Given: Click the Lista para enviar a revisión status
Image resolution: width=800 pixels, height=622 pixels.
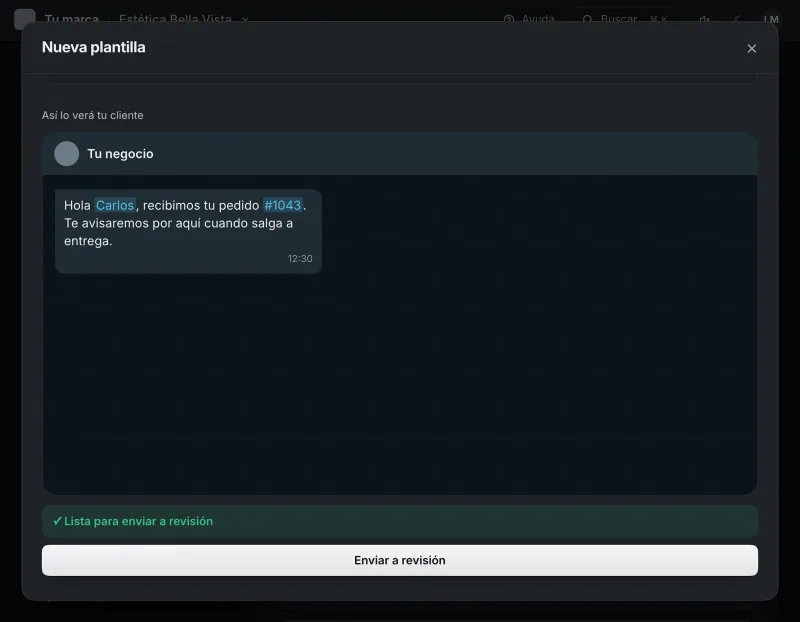Looking at the screenshot, I should (x=399, y=521).
